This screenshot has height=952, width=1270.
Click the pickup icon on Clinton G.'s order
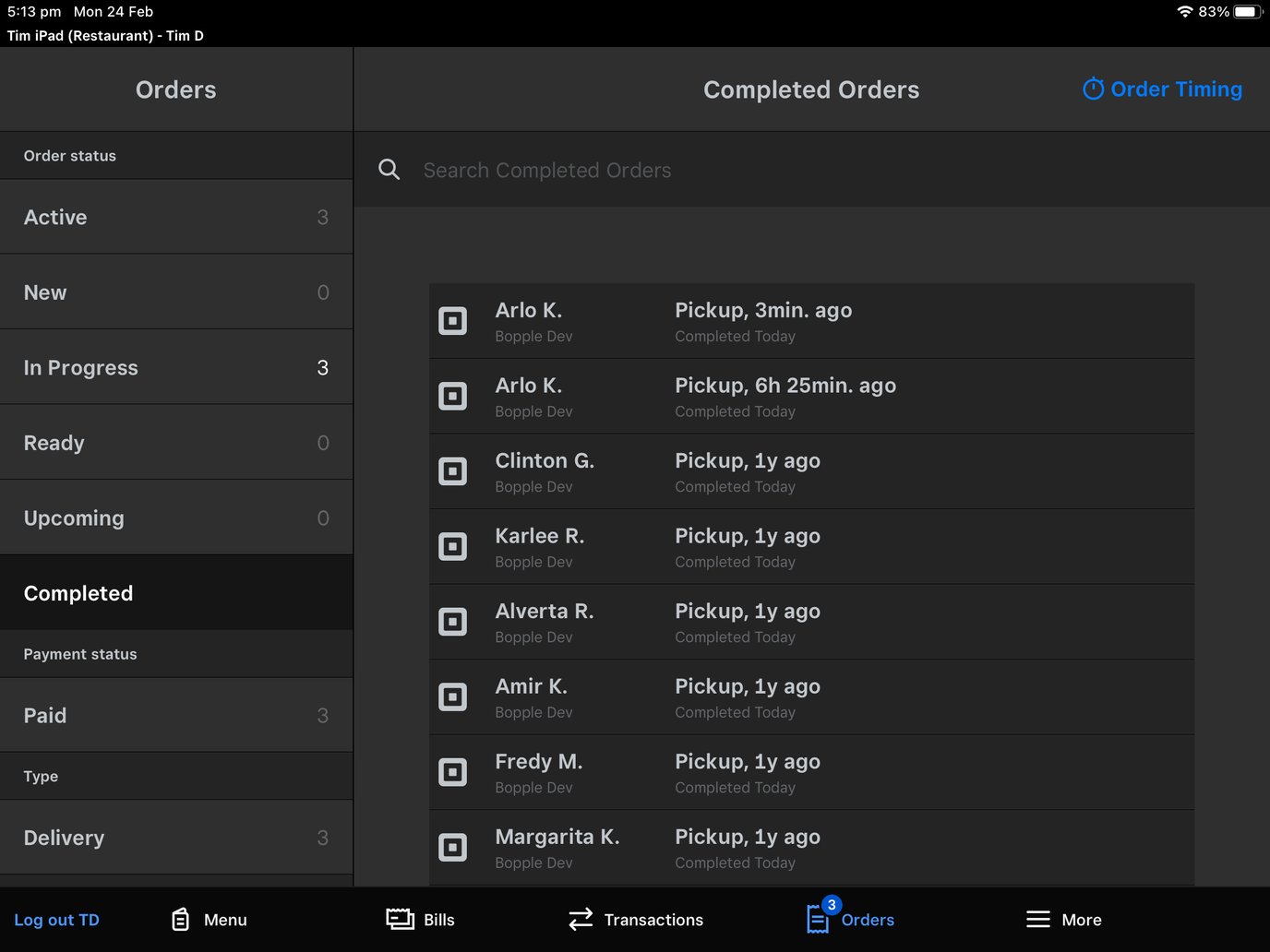[453, 470]
